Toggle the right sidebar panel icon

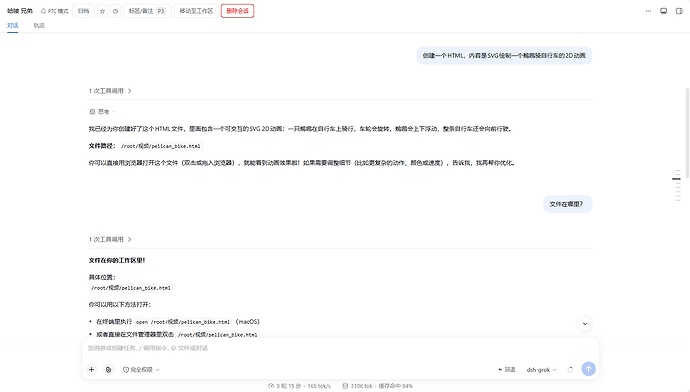point(679,11)
